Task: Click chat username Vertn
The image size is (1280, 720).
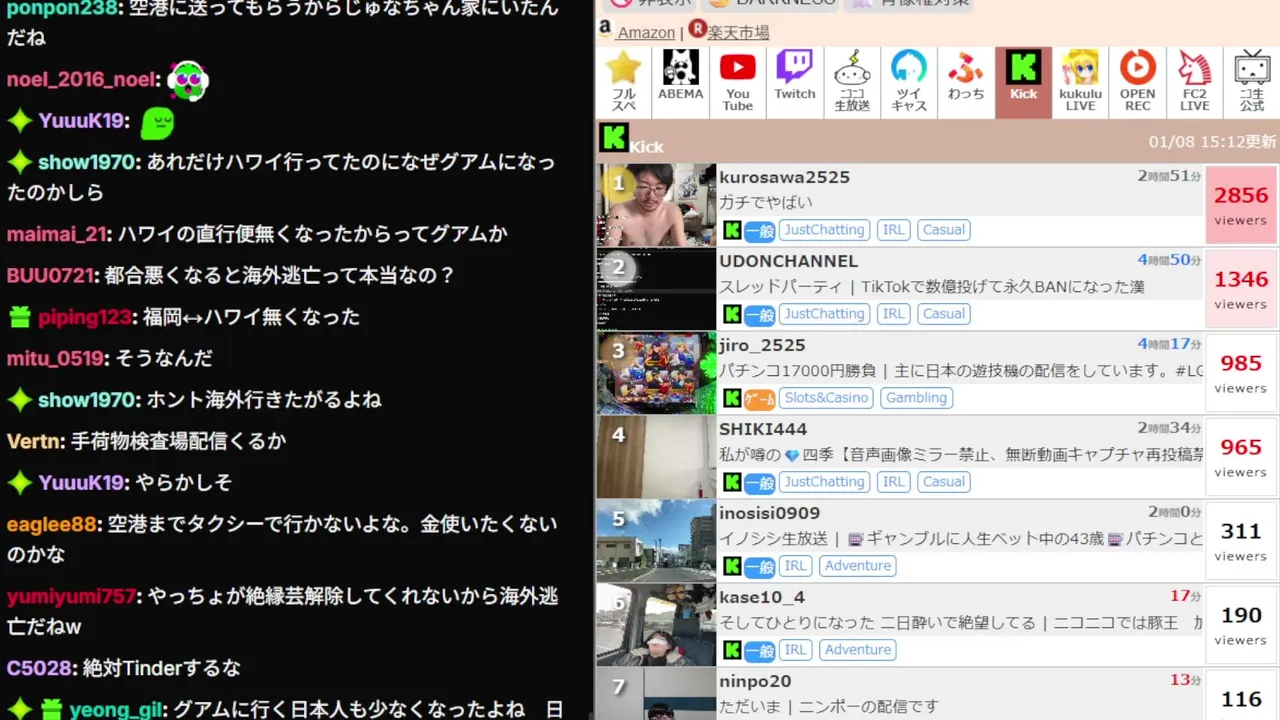Action: [x=35, y=441]
